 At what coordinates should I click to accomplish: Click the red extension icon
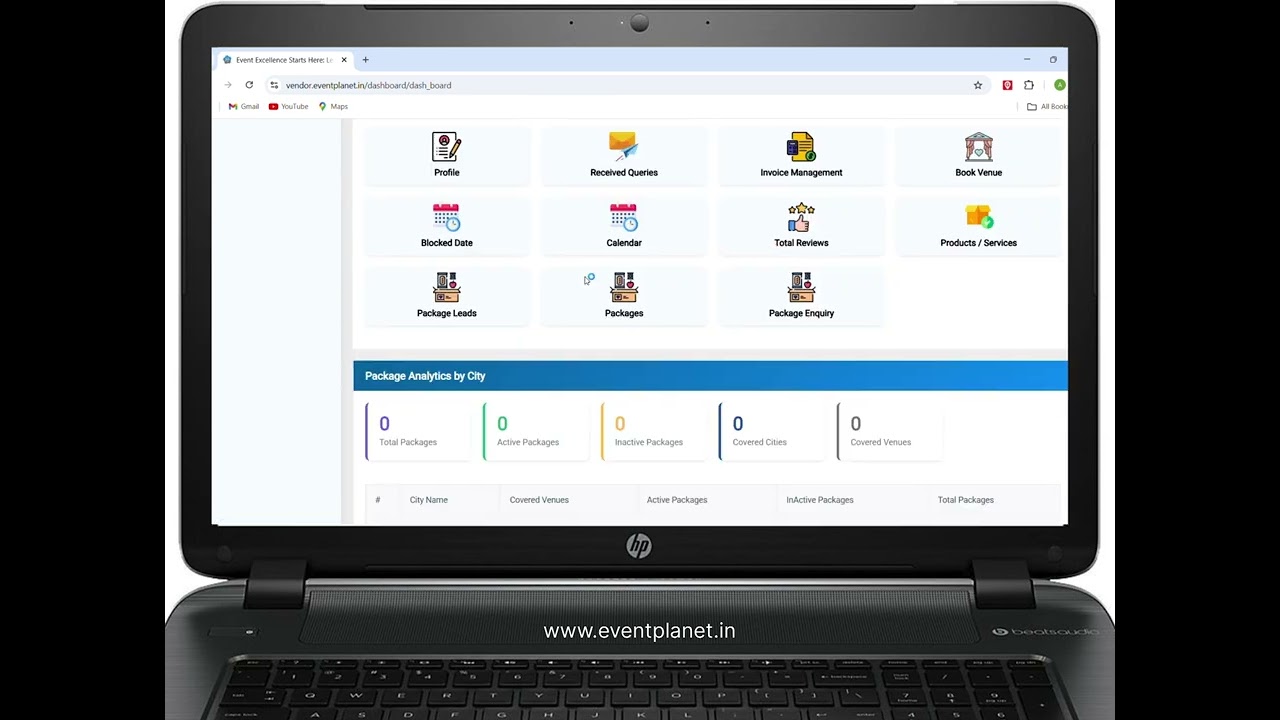pyautogui.click(x=1007, y=85)
